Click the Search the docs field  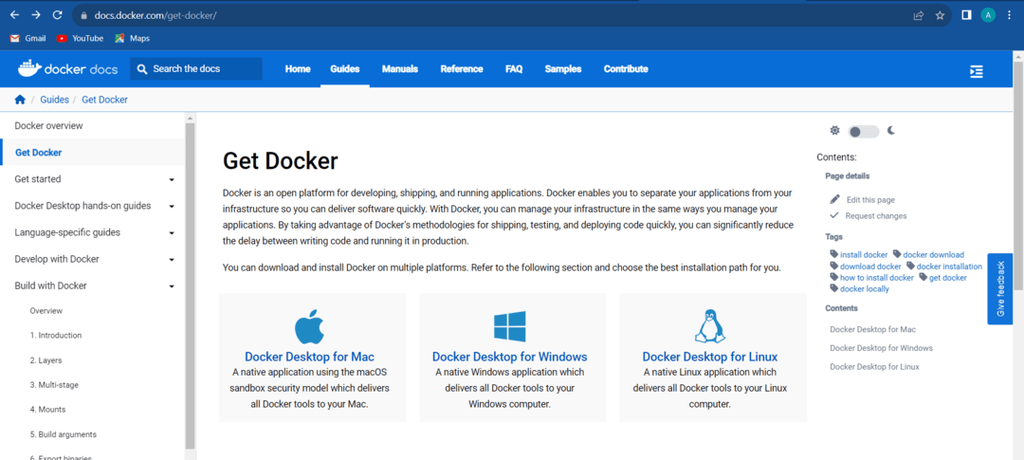click(x=196, y=69)
